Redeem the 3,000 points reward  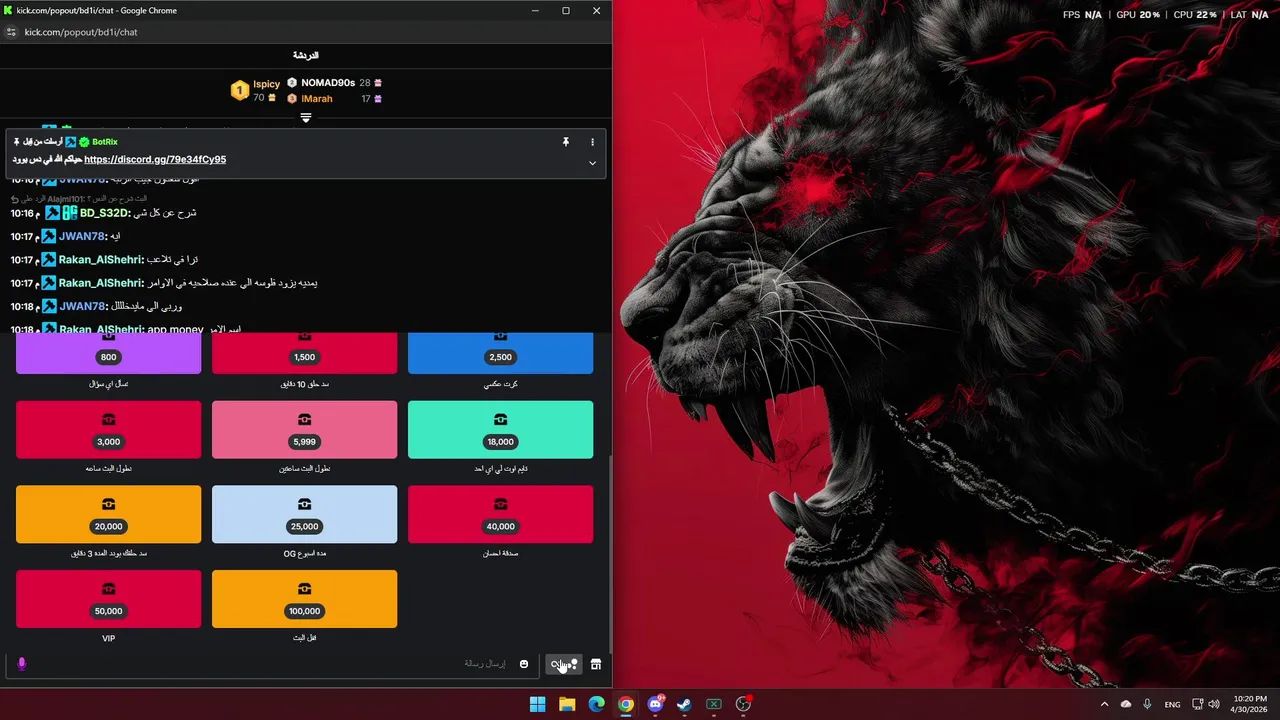[109, 430]
